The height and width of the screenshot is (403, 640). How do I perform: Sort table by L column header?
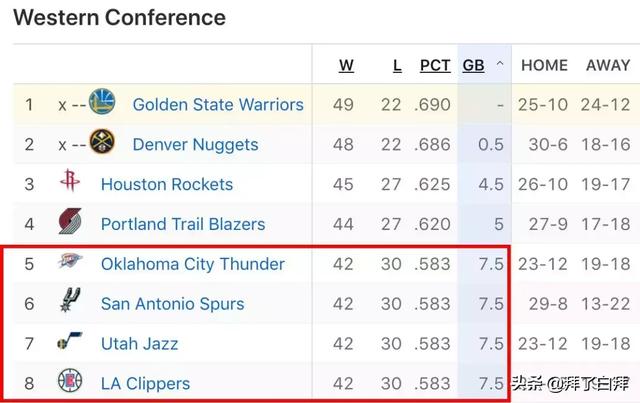pos(397,65)
